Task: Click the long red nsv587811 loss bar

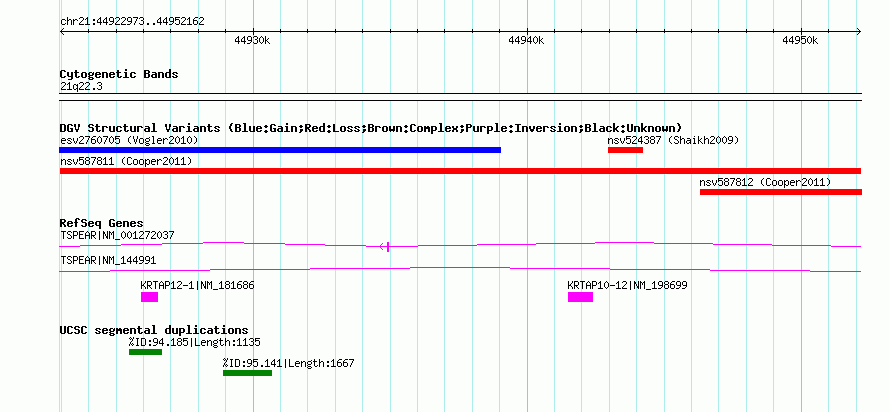Action: click(x=460, y=171)
